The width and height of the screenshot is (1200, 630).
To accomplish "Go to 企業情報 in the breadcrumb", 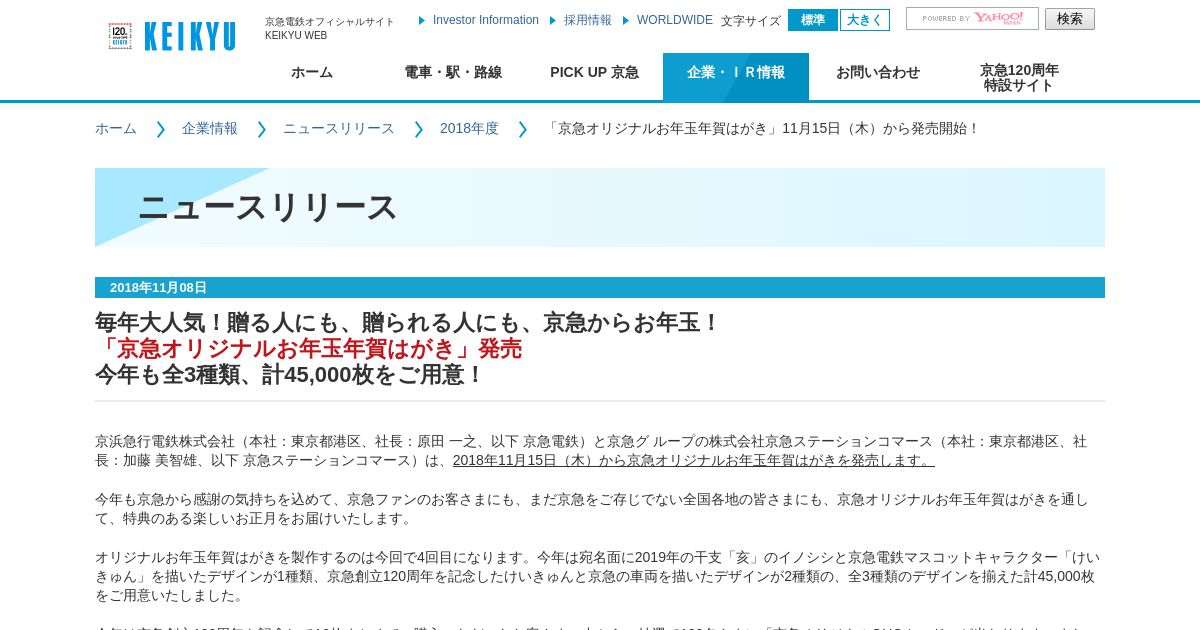I will (x=210, y=129).
